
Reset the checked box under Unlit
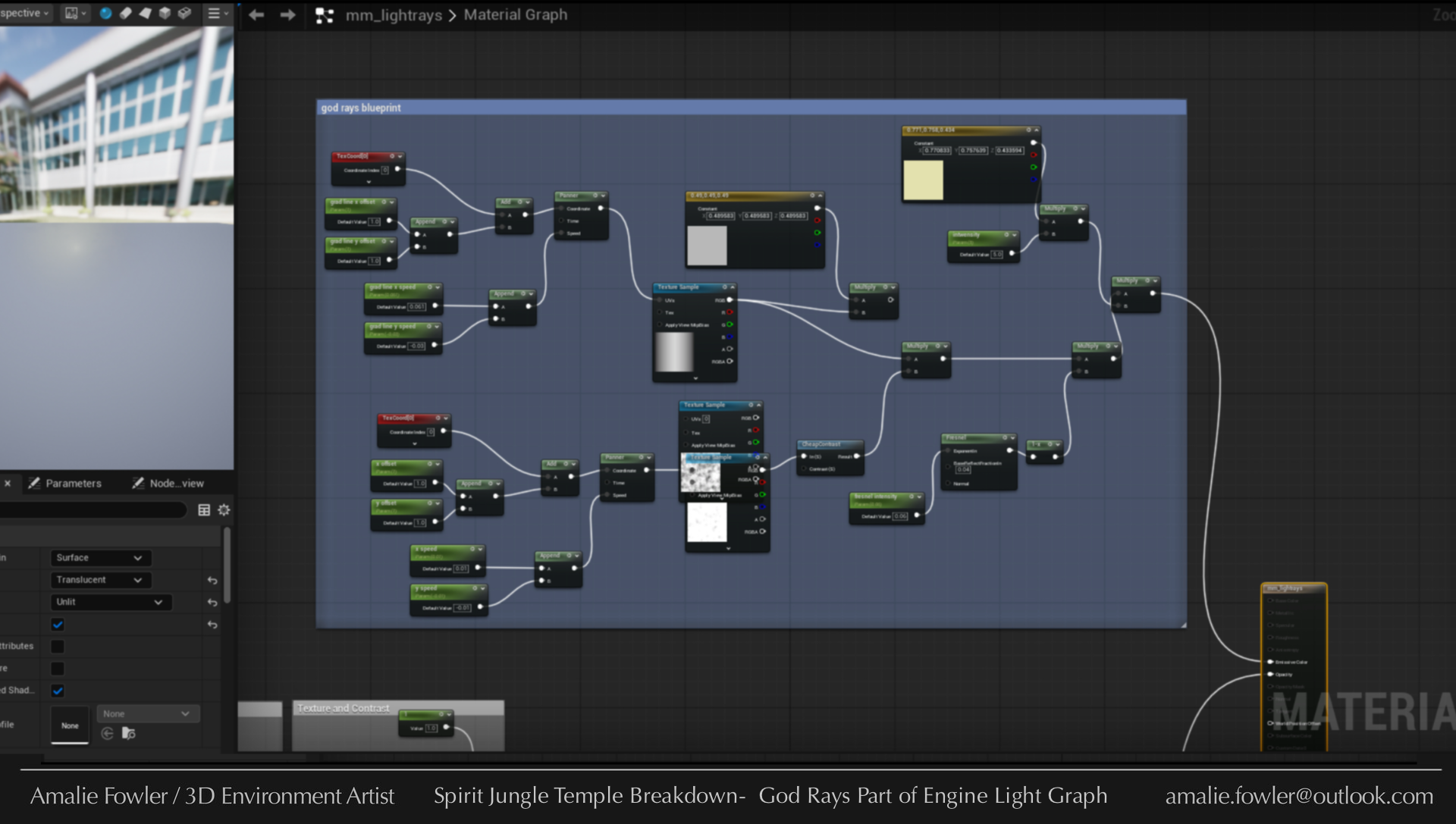[212, 625]
